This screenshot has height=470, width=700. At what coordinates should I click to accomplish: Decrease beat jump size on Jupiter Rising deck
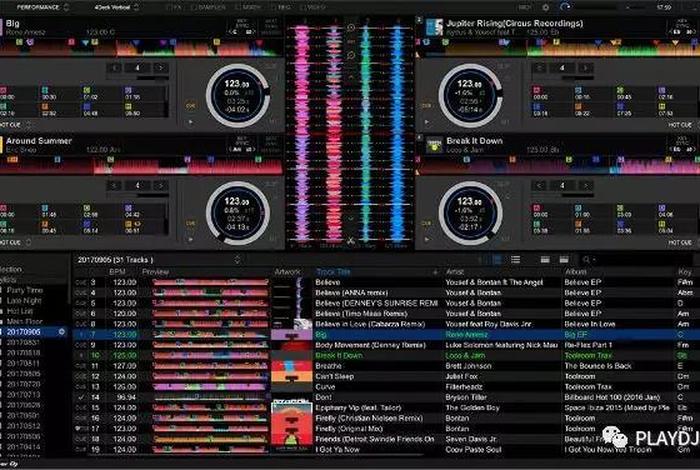click(x=539, y=68)
